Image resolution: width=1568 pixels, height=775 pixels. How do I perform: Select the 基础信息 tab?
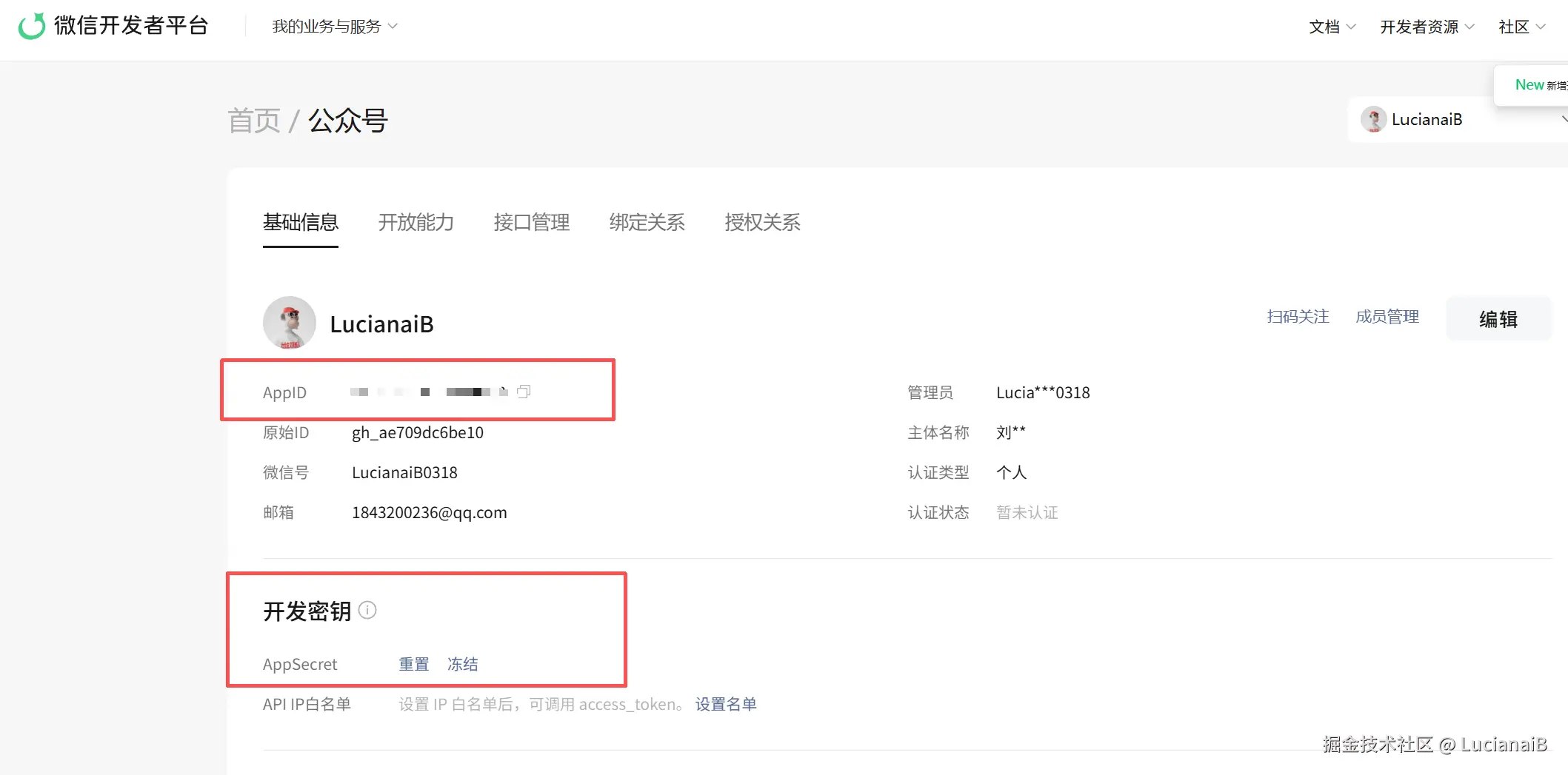click(300, 222)
